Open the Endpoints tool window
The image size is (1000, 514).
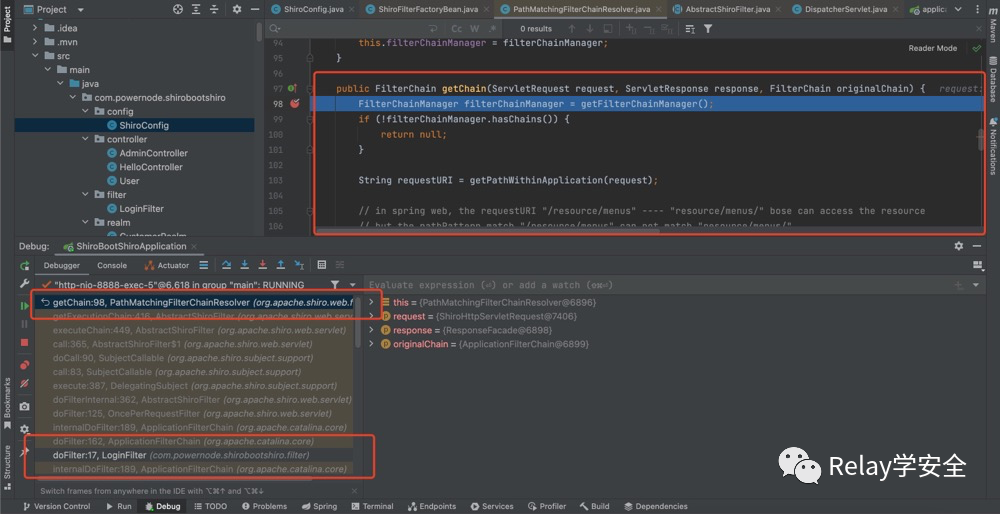point(431,506)
